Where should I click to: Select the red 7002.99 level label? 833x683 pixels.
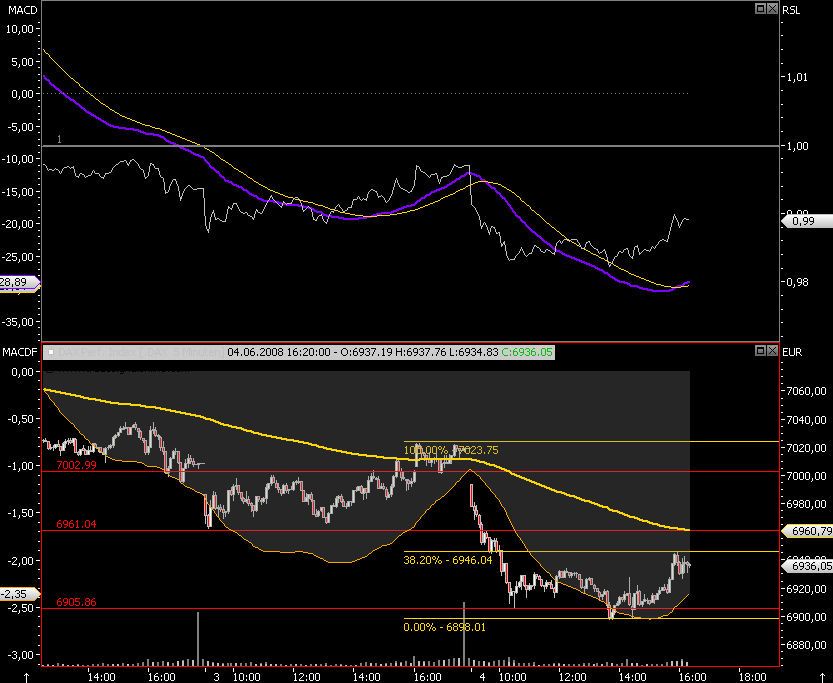point(76,465)
